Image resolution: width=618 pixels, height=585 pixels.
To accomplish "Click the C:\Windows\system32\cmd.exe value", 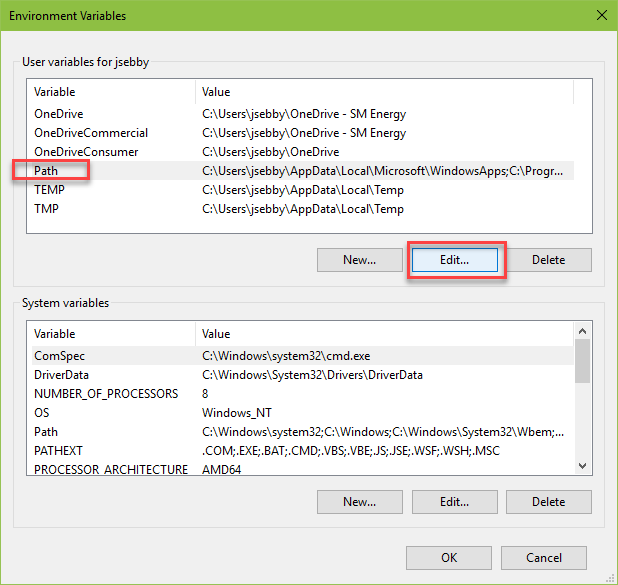I will pos(286,356).
